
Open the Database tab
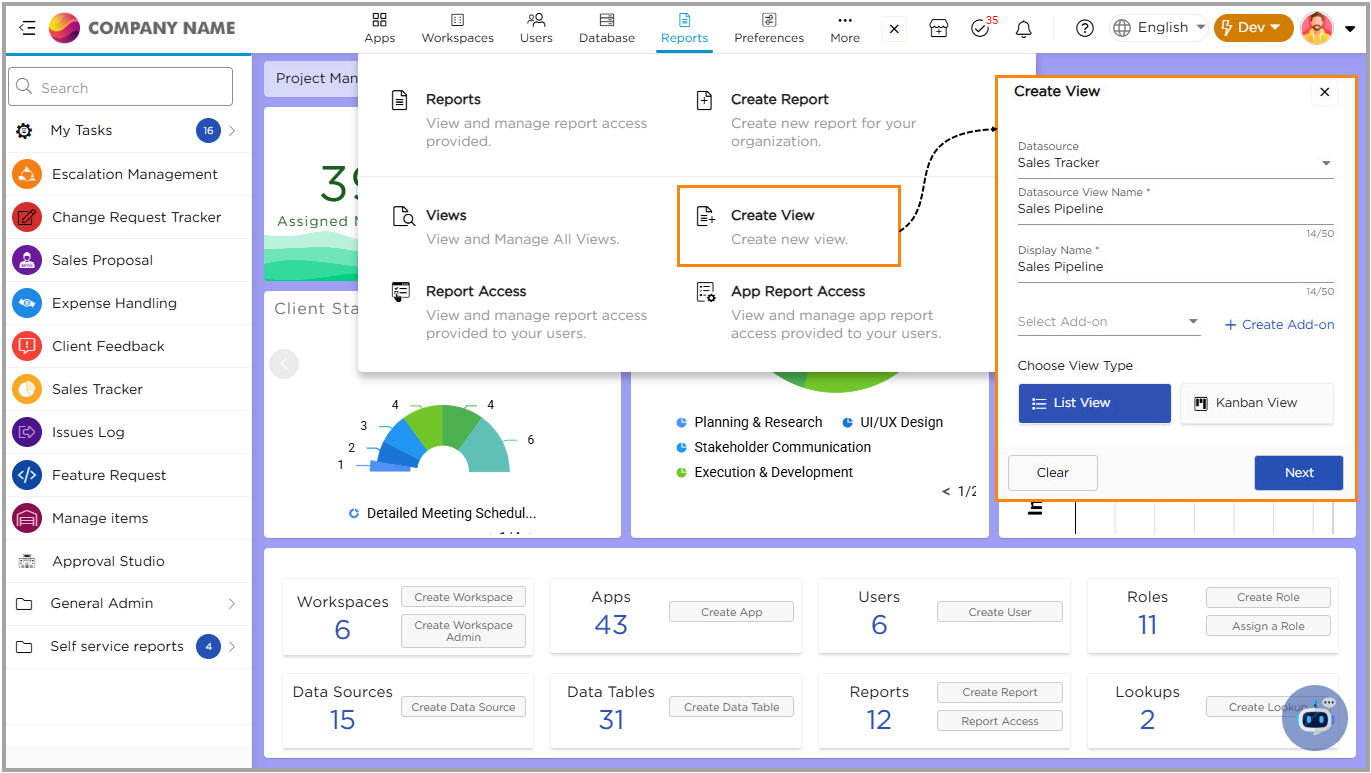click(606, 28)
